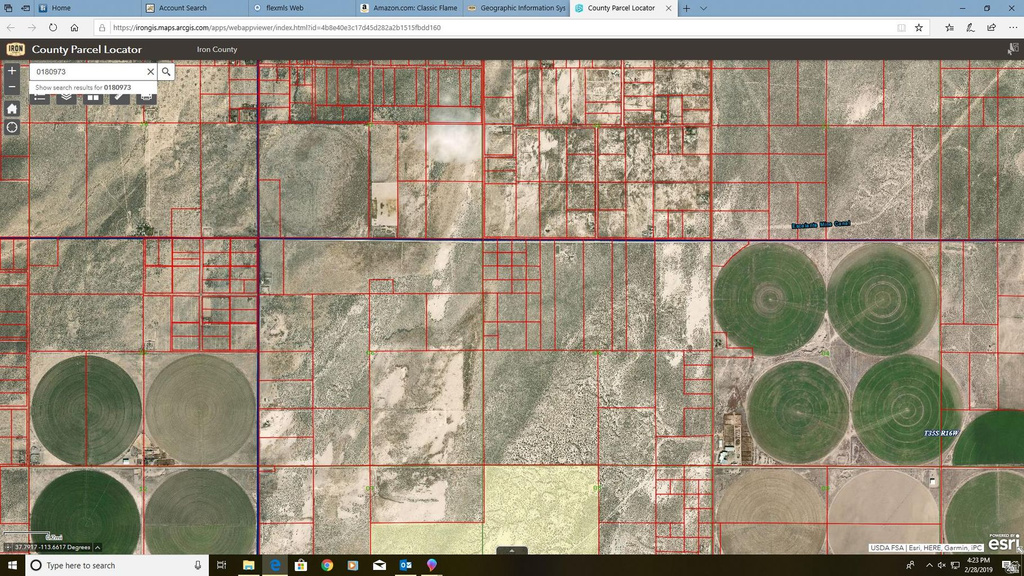Clear the search box with the X
Screen dimensions: 1024x576
point(150,71)
